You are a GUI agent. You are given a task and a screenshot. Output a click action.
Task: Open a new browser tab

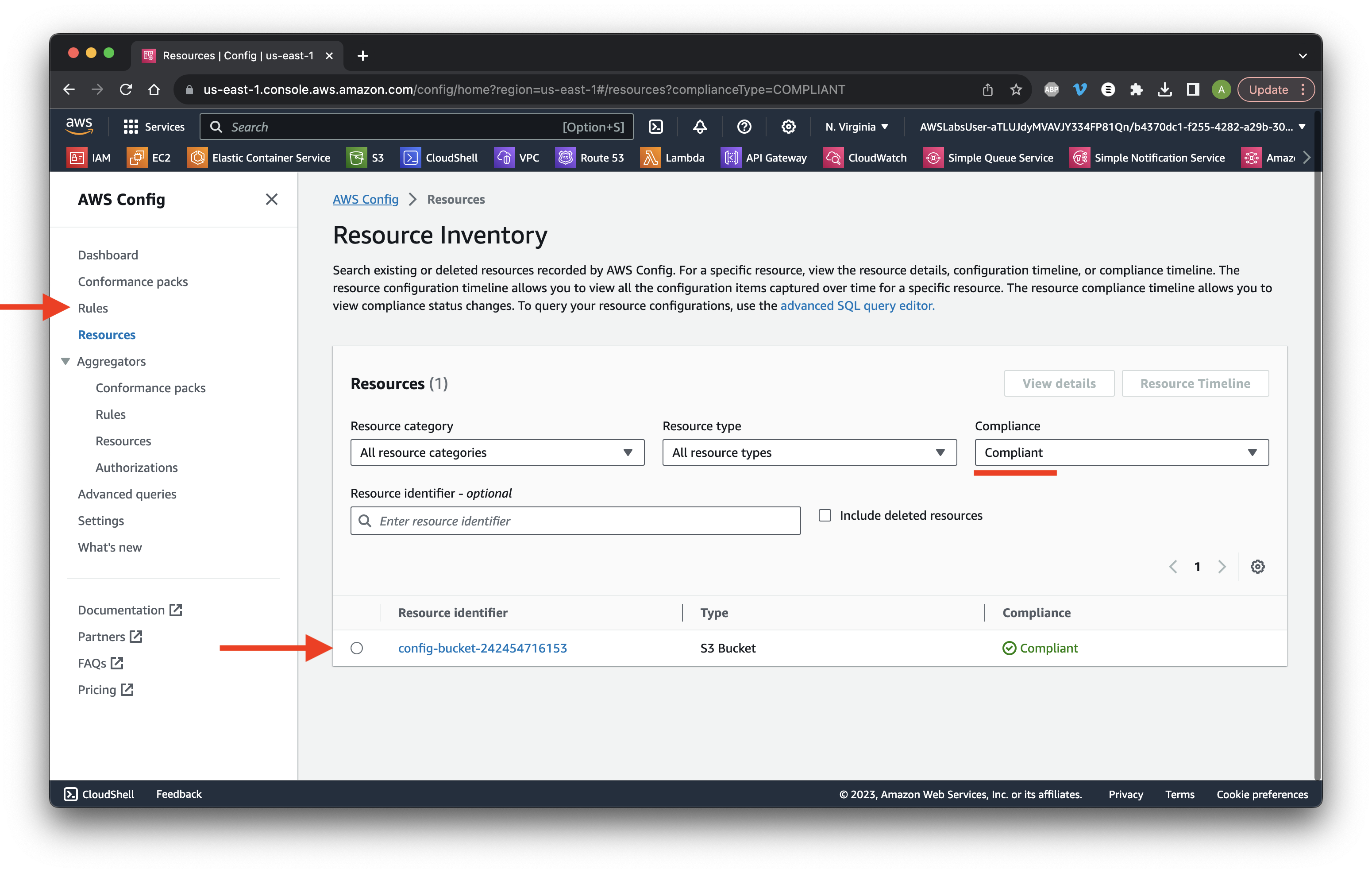pos(362,56)
